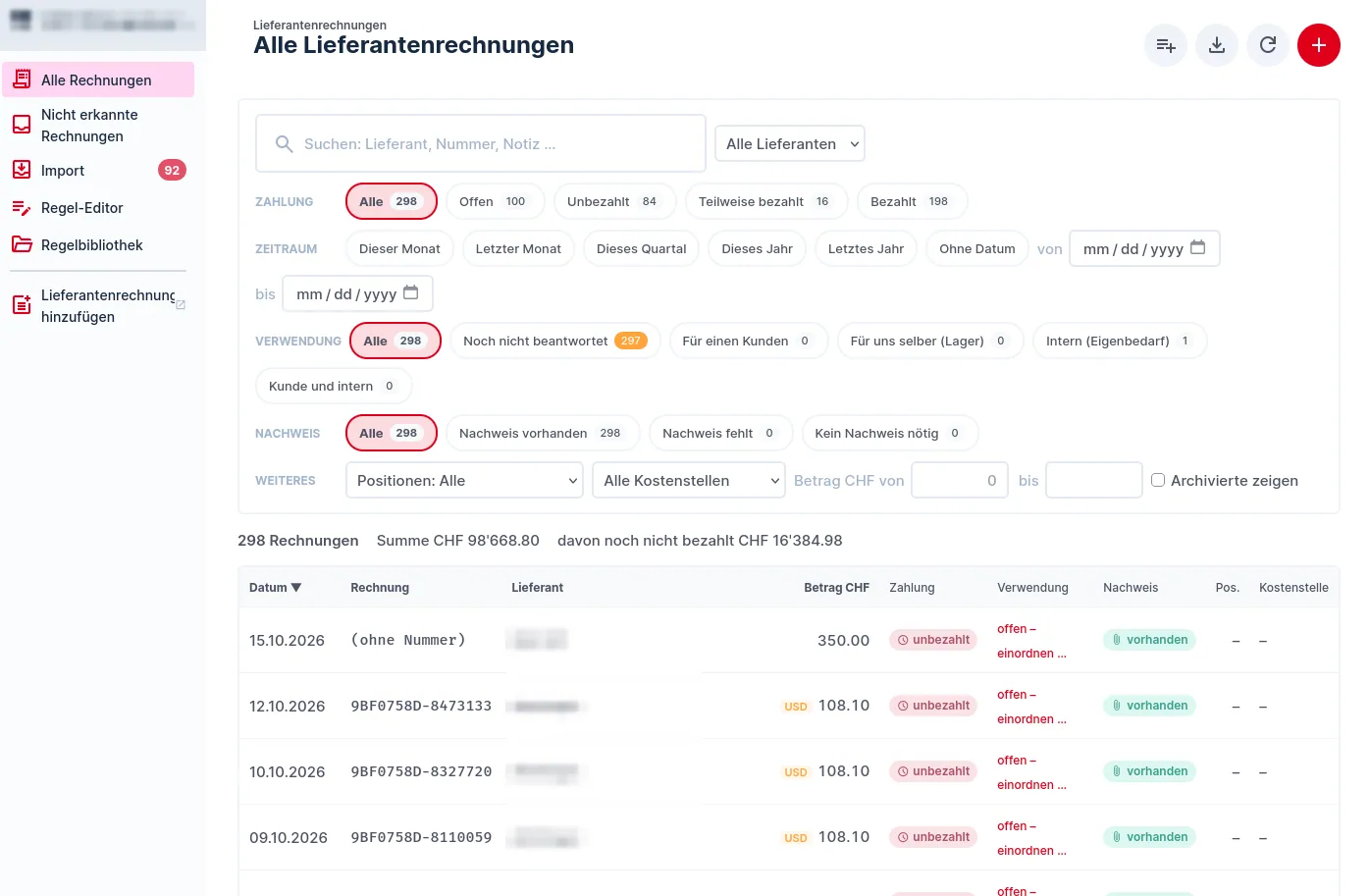Open the Regel-Editor menu item
Image resolution: width=1370 pixels, height=896 pixels.
click(98, 207)
